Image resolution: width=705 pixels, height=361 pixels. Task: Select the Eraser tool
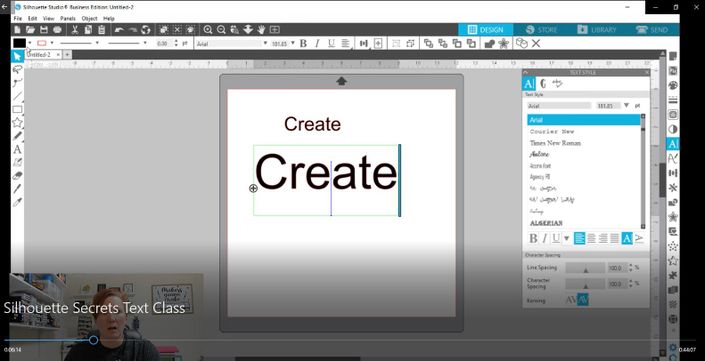17,175
